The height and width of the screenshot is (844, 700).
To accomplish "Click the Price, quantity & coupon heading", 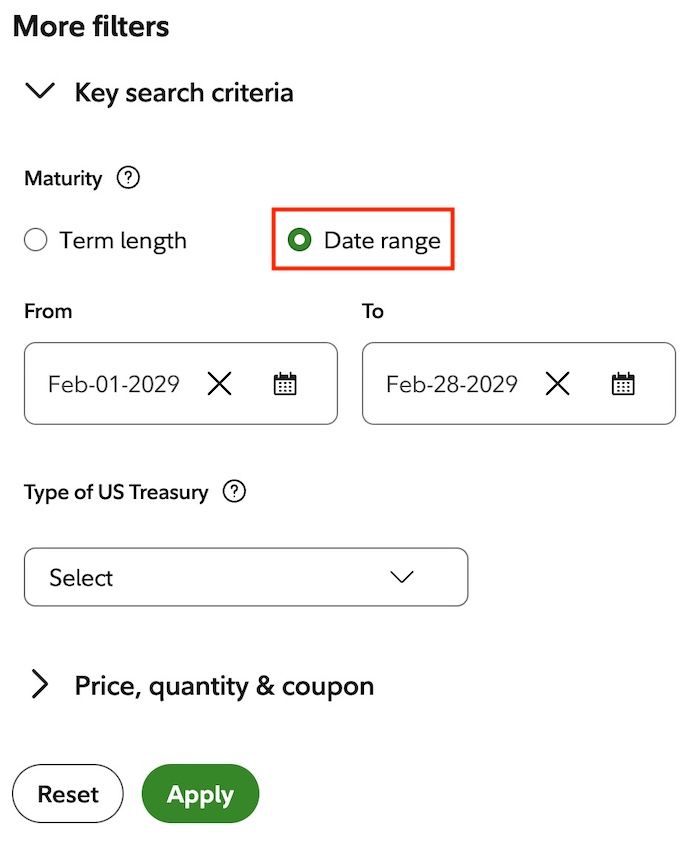I will (224, 686).
